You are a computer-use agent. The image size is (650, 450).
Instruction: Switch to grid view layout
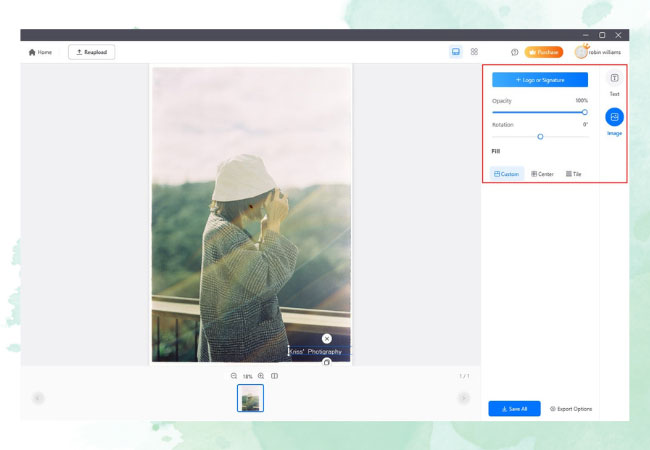(474, 52)
